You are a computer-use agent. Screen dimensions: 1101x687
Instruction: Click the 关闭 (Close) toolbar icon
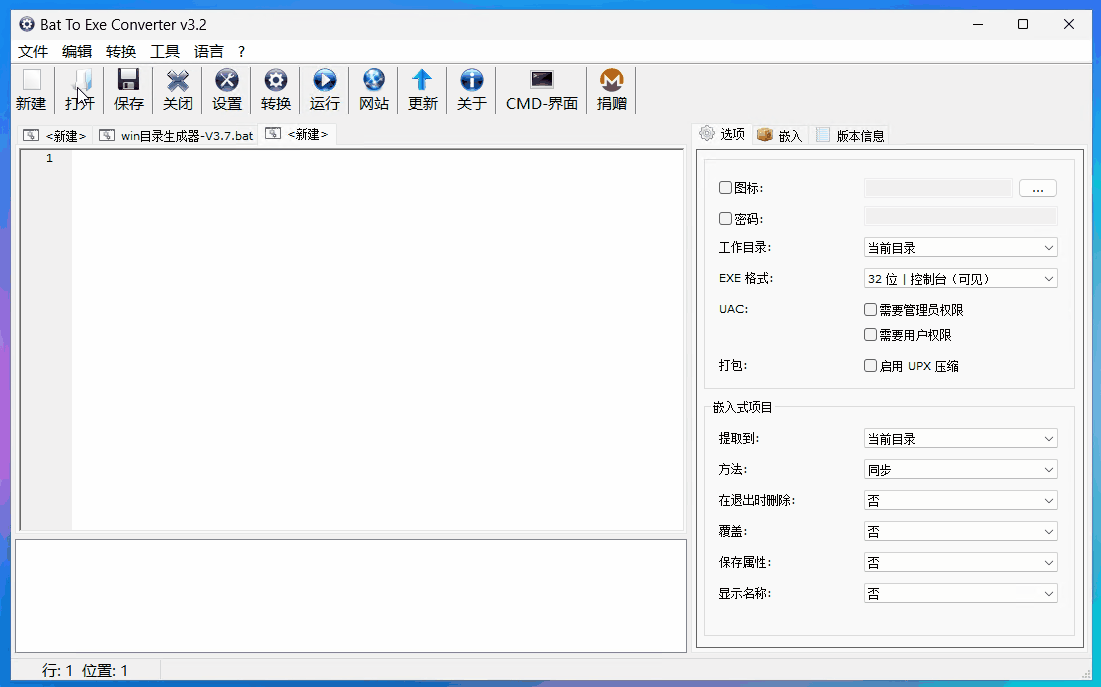pyautogui.click(x=178, y=81)
